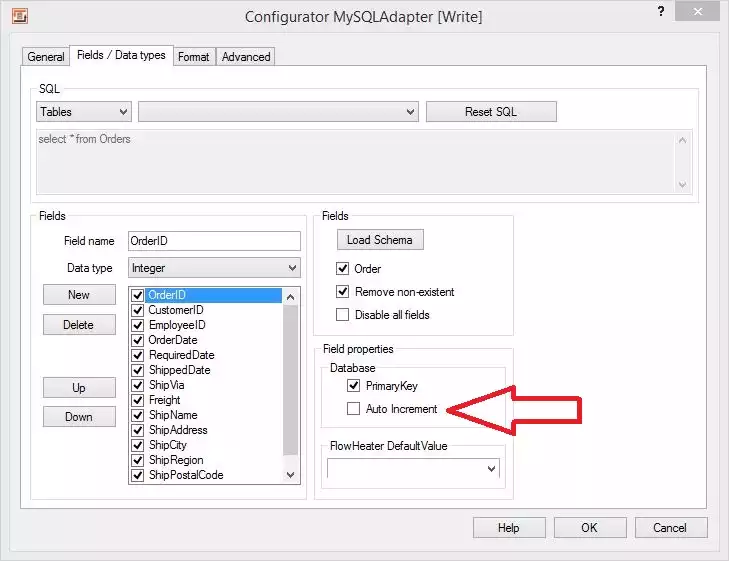Switch to the Format tab
This screenshot has height=561, width=729.
coord(193,57)
